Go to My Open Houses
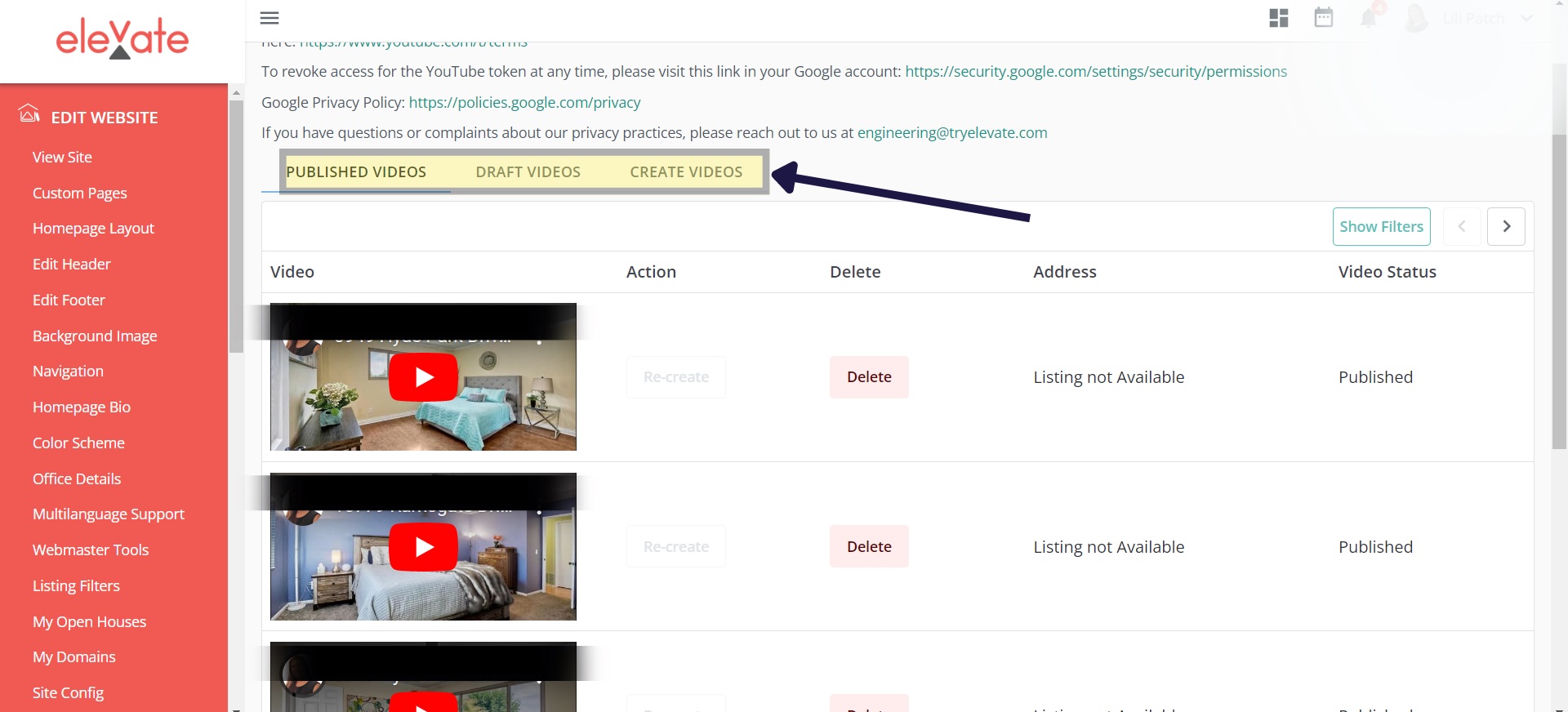The height and width of the screenshot is (712, 1568). point(89,622)
